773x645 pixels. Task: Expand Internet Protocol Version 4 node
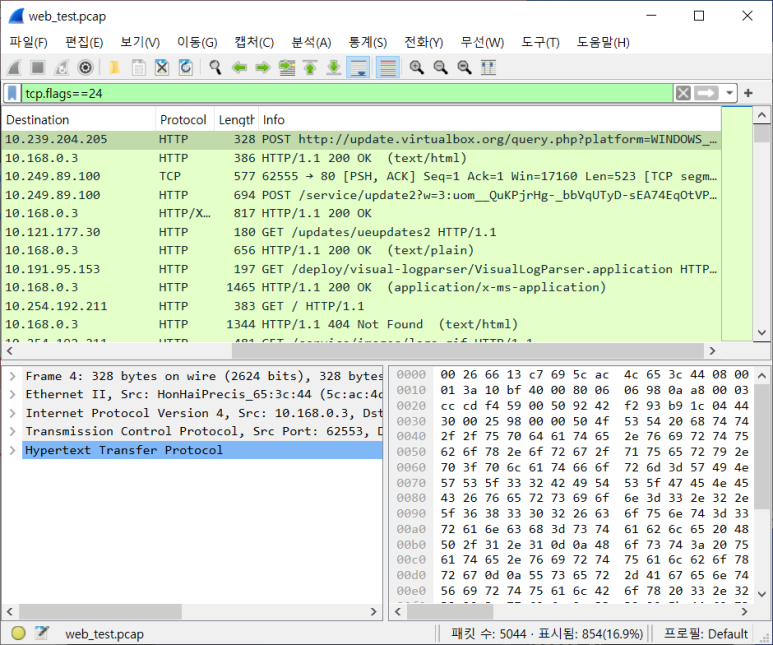pyautogui.click(x=13, y=413)
